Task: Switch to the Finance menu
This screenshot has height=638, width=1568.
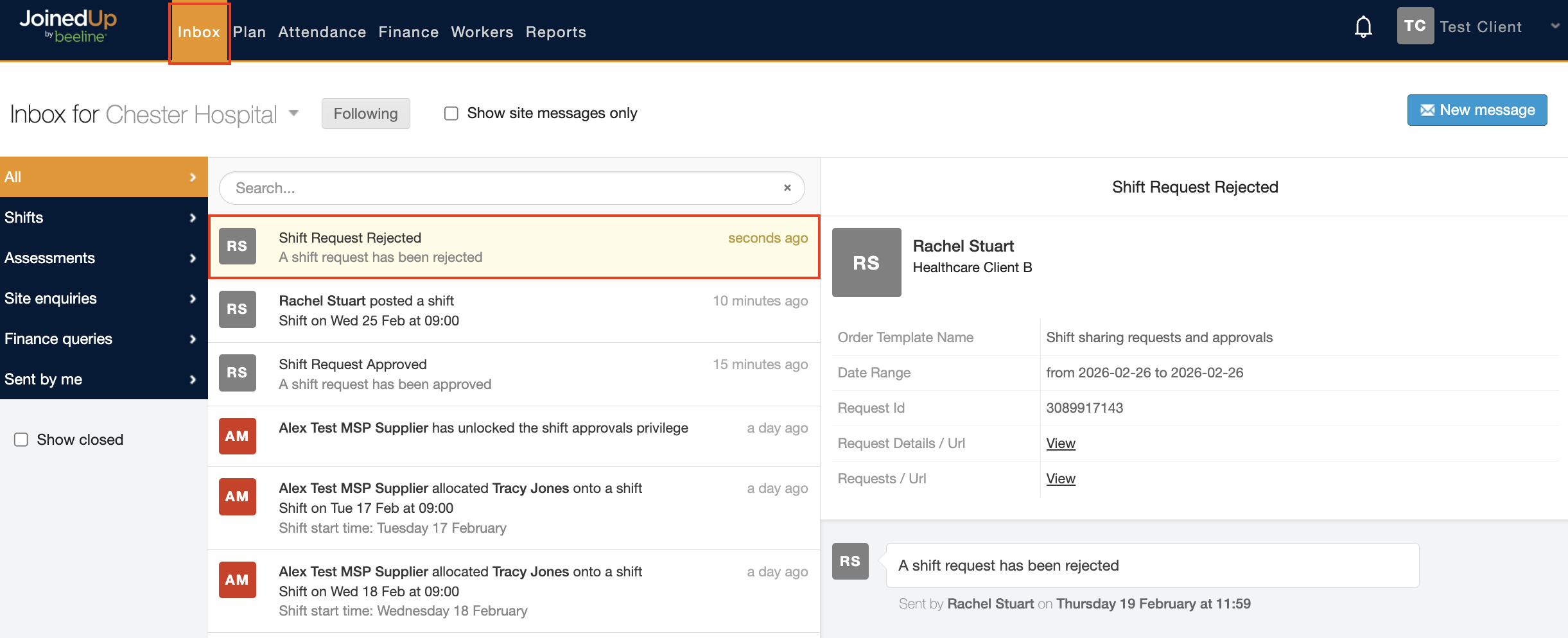Action: 408,31
